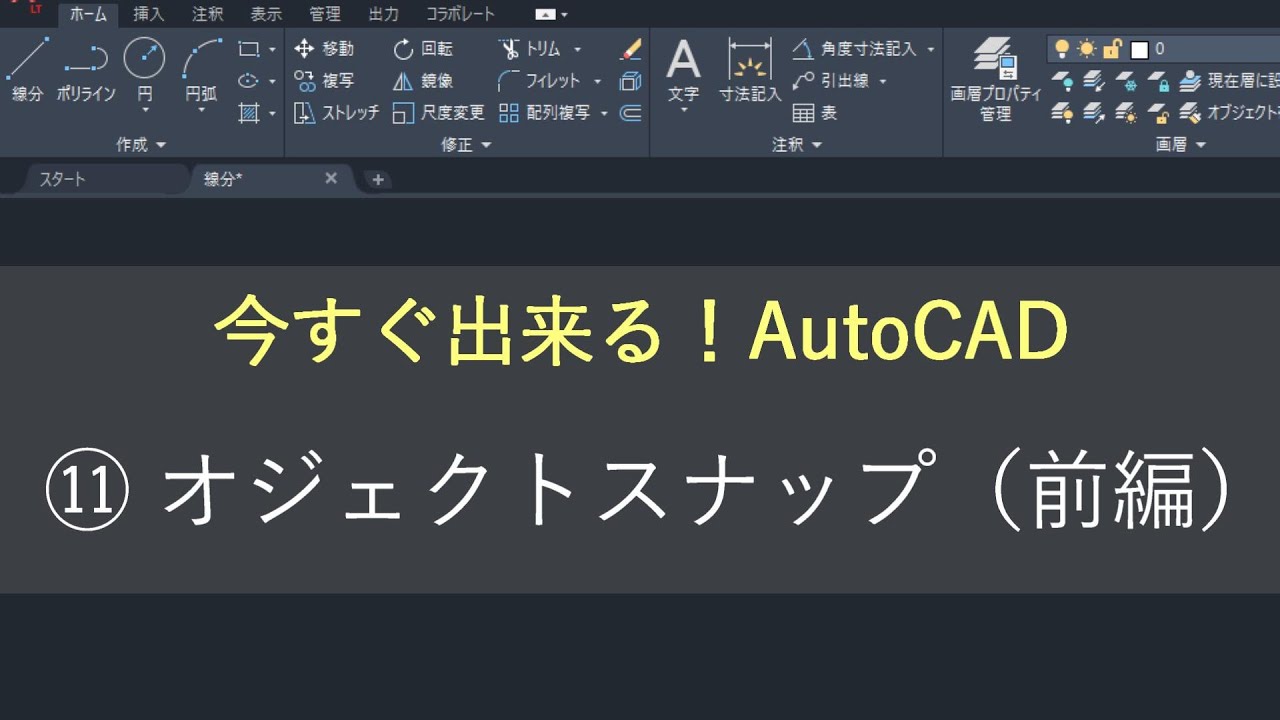Open the 注釈 ribbon tab
1280x720 pixels.
click(208, 14)
